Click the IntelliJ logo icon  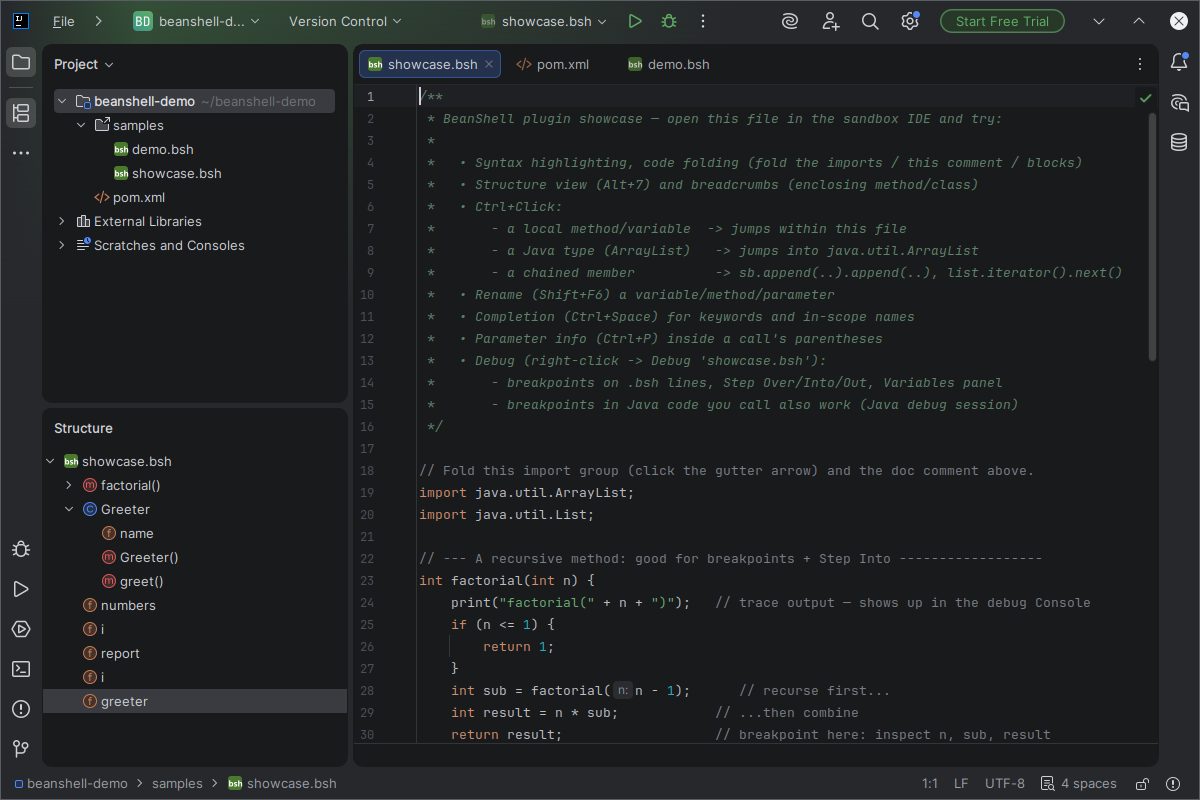pos(21,21)
